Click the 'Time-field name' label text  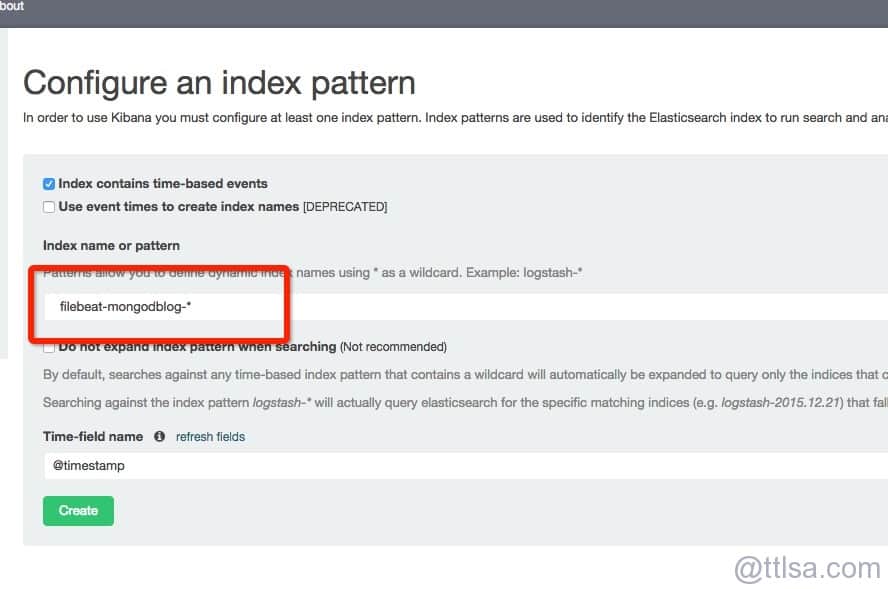94,437
